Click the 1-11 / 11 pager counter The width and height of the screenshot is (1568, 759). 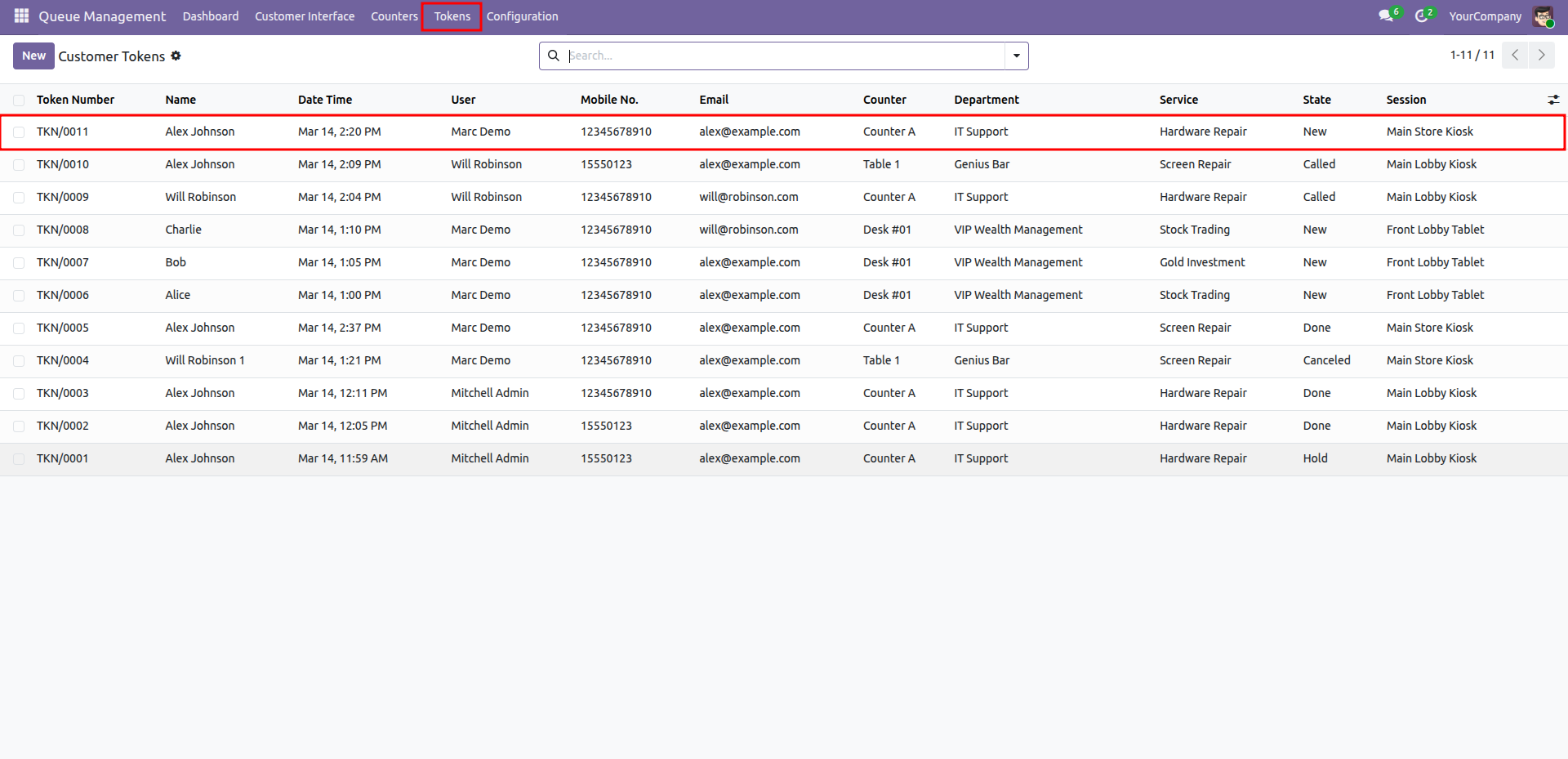[1472, 55]
